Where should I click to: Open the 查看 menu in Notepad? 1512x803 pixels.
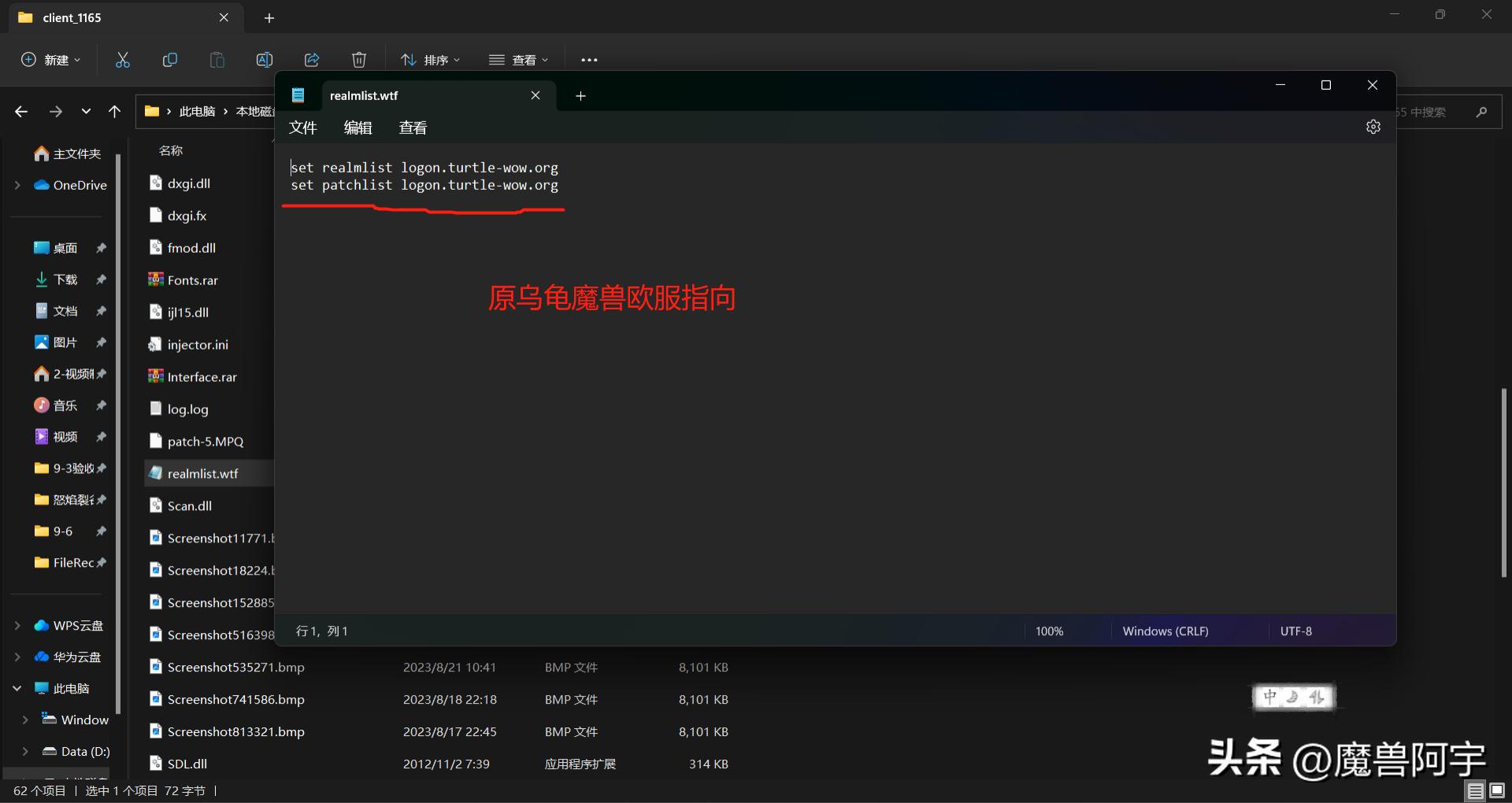(413, 128)
